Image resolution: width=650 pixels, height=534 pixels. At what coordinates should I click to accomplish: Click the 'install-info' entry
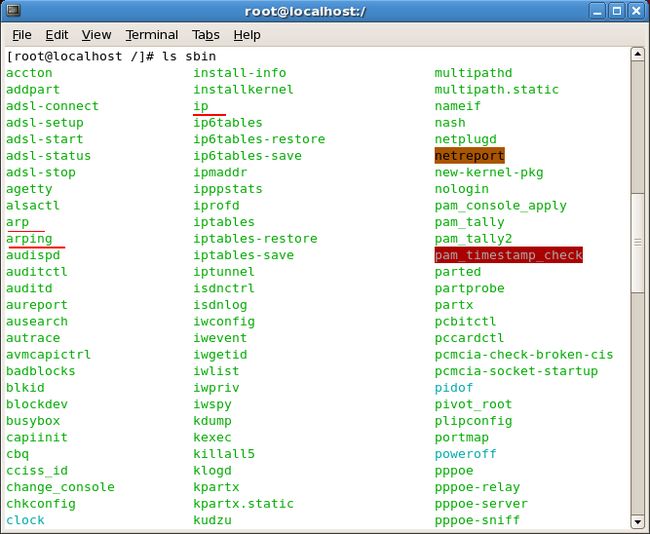pyautogui.click(x=240, y=73)
